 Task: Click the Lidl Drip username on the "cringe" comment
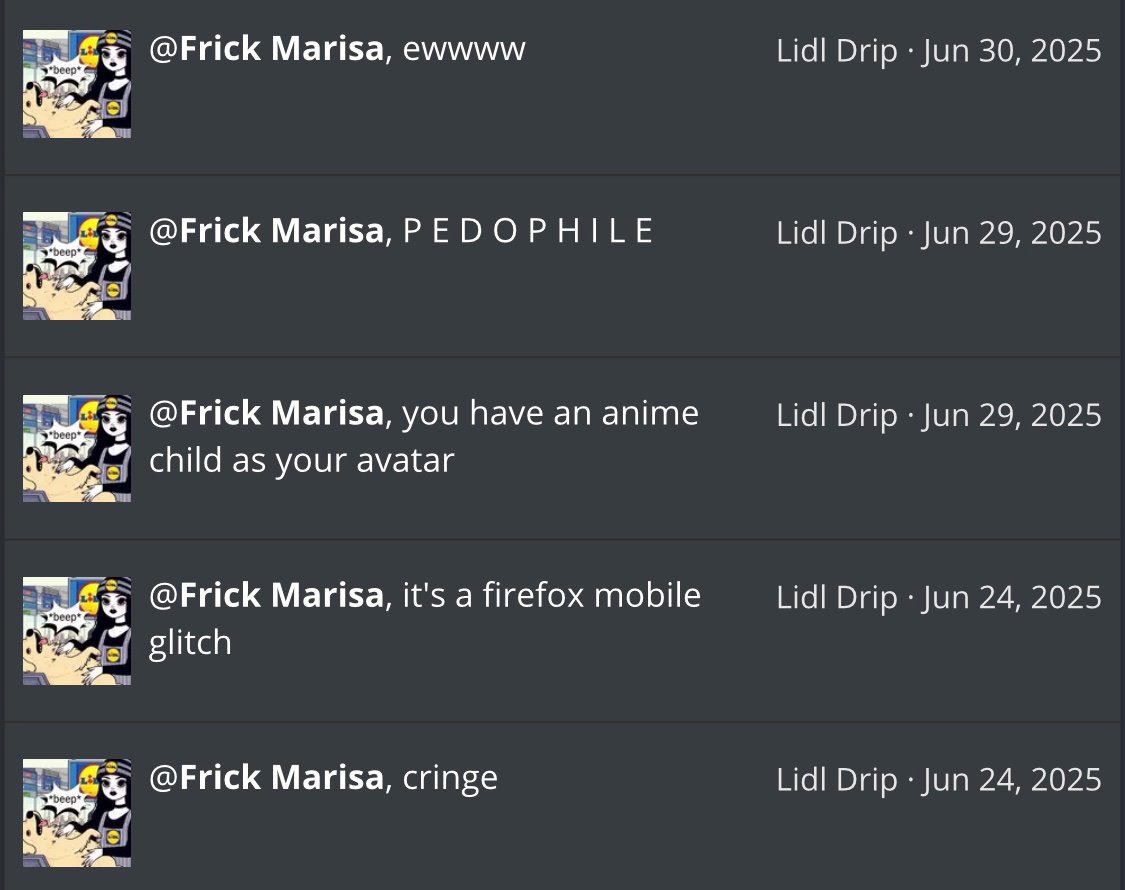click(x=836, y=779)
